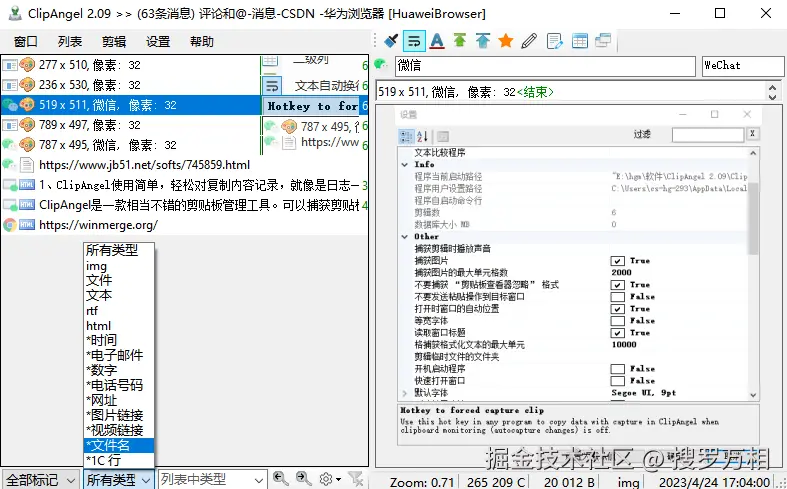The height and width of the screenshot is (489, 787).
Task: Click the A-Z alphabetical sort icon
Action: (x=423, y=136)
